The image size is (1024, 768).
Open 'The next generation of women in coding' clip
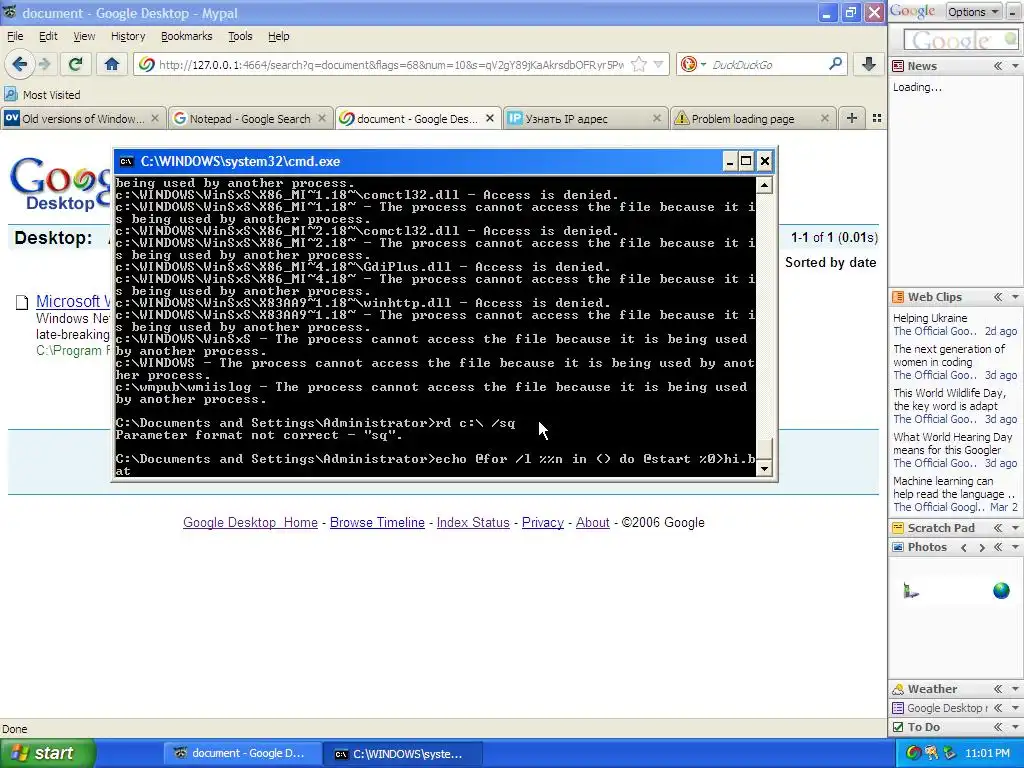949,355
